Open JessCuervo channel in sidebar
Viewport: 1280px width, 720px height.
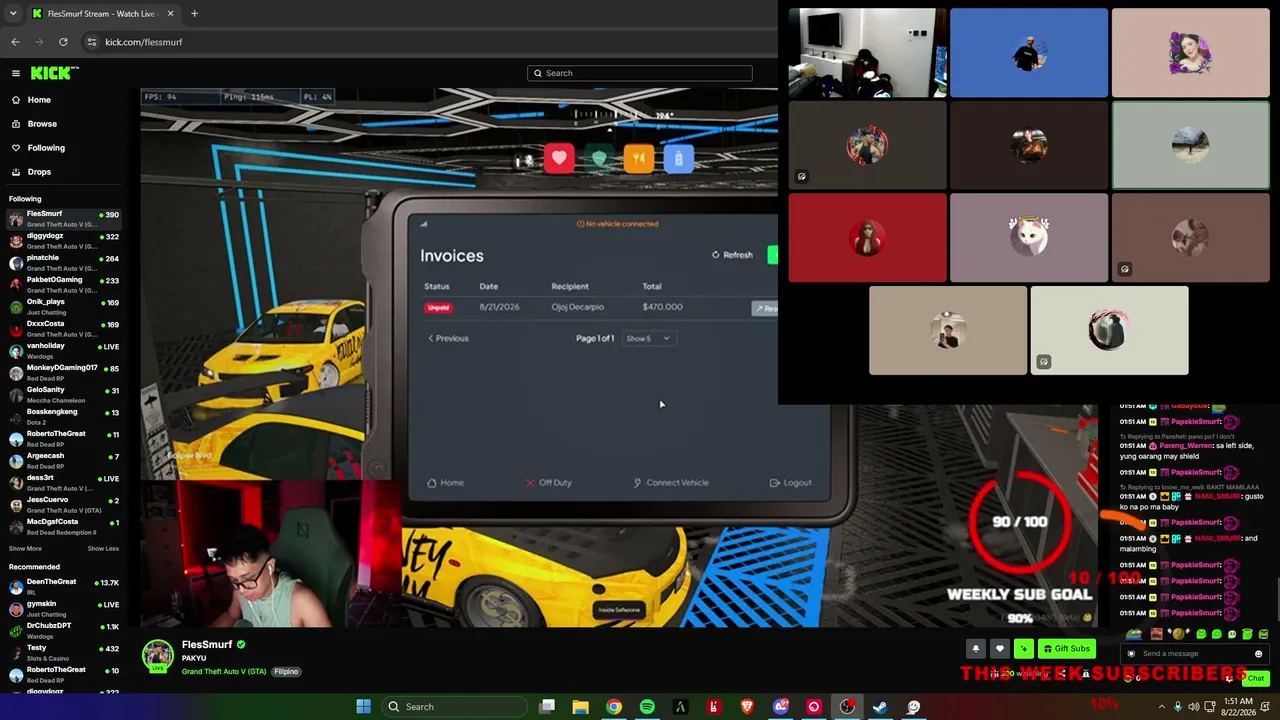62,504
